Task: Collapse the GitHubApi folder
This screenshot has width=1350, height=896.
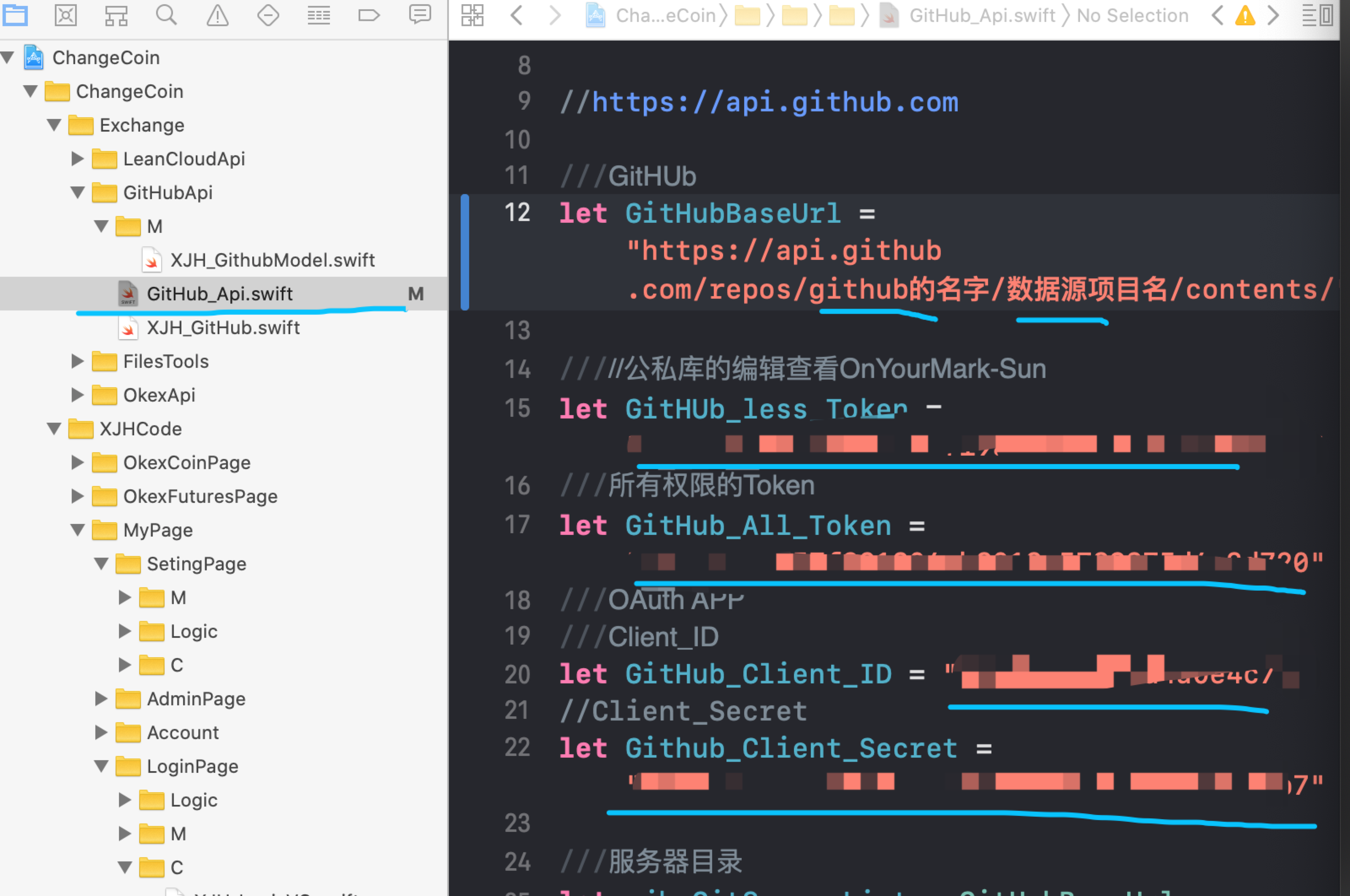Action: point(78,192)
